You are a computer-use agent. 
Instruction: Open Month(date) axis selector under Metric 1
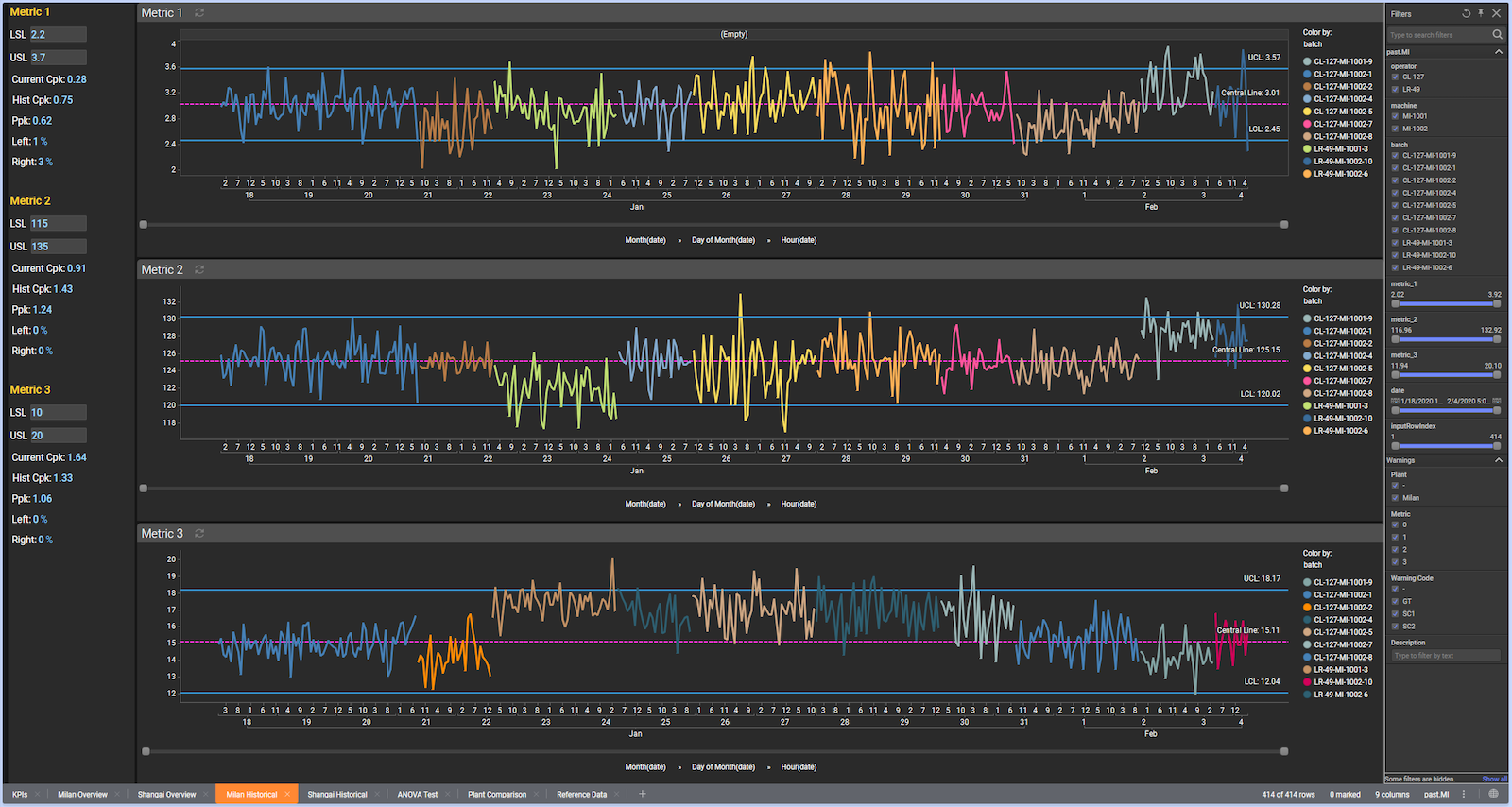[645, 240]
